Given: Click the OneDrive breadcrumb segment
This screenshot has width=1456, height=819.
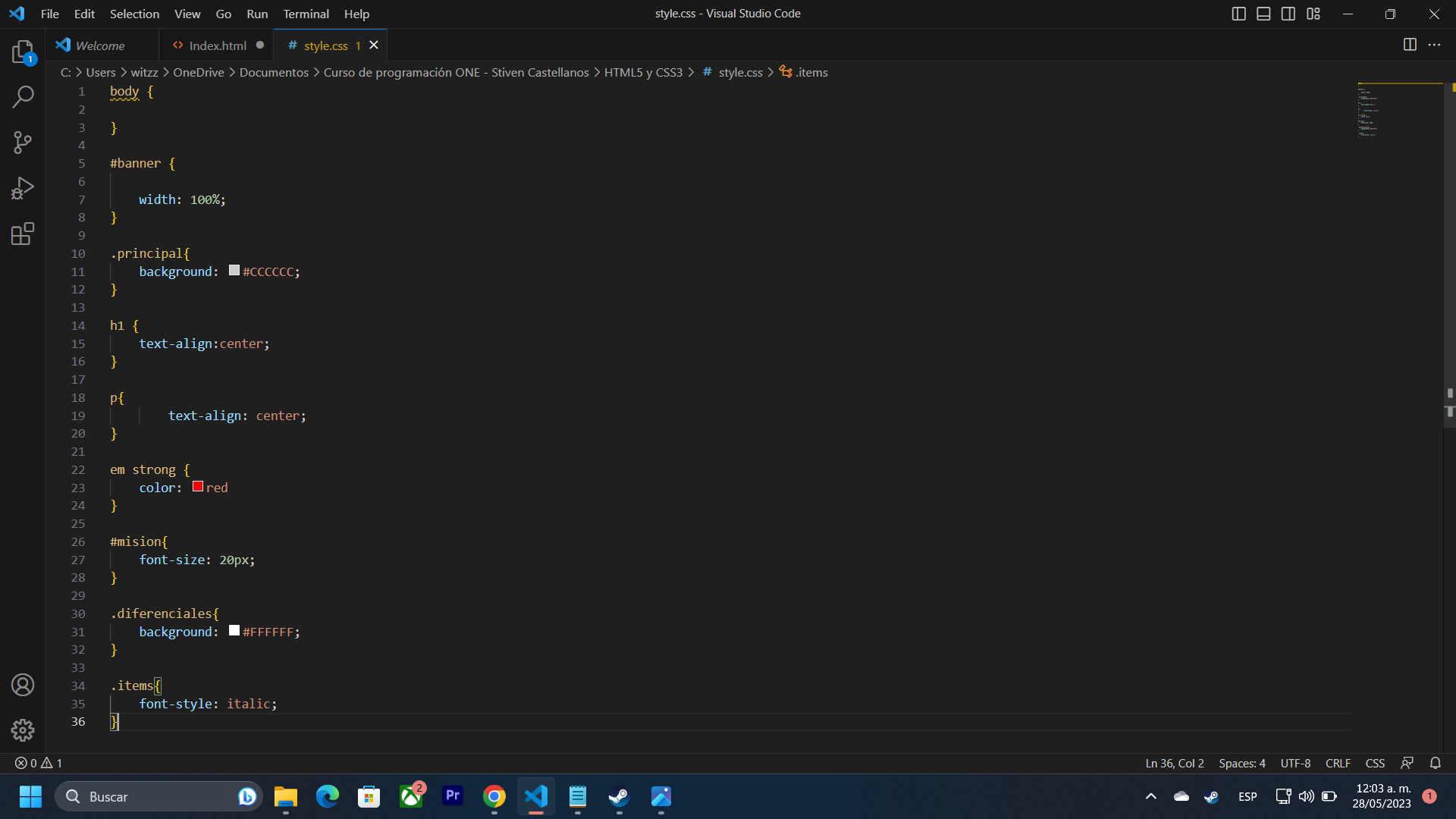Looking at the screenshot, I should [198, 72].
